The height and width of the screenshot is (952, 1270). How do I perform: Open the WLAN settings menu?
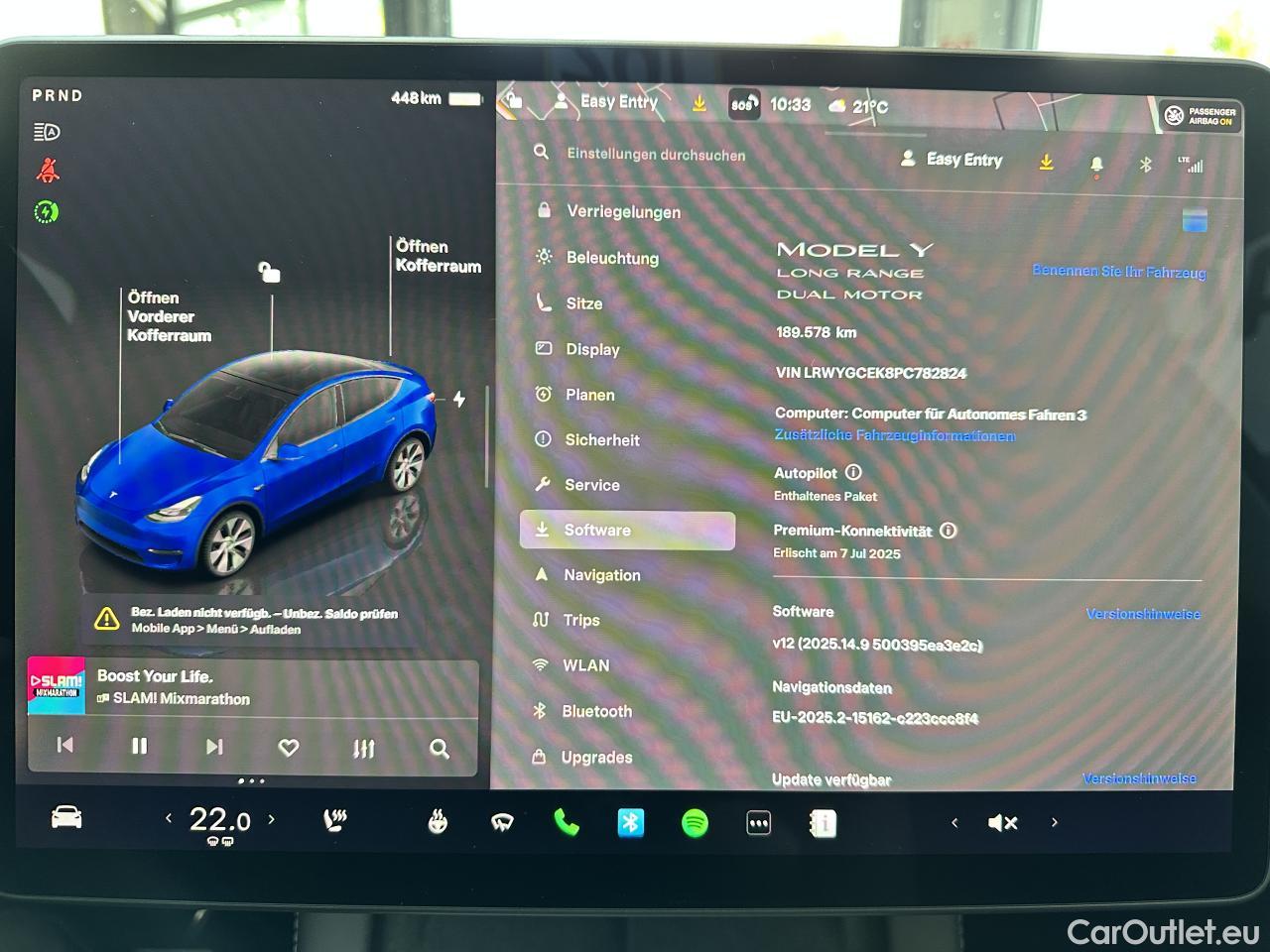coord(571,665)
